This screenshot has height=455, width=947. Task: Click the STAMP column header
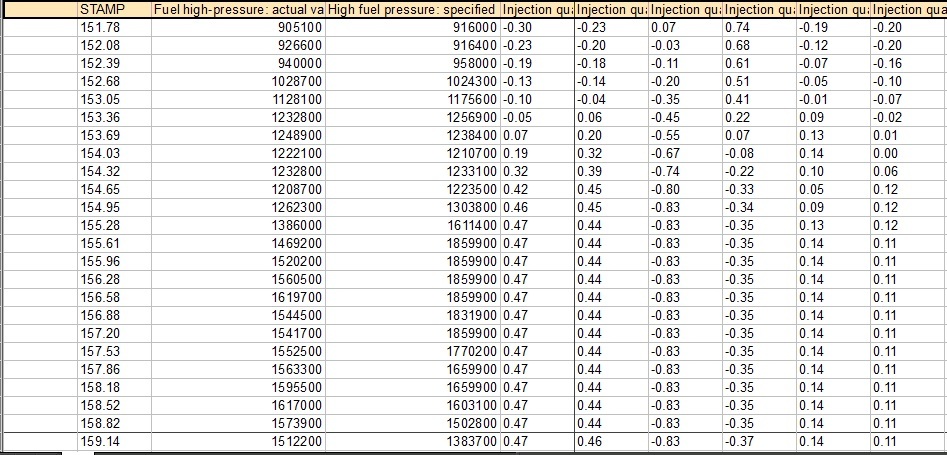click(113, 9)
